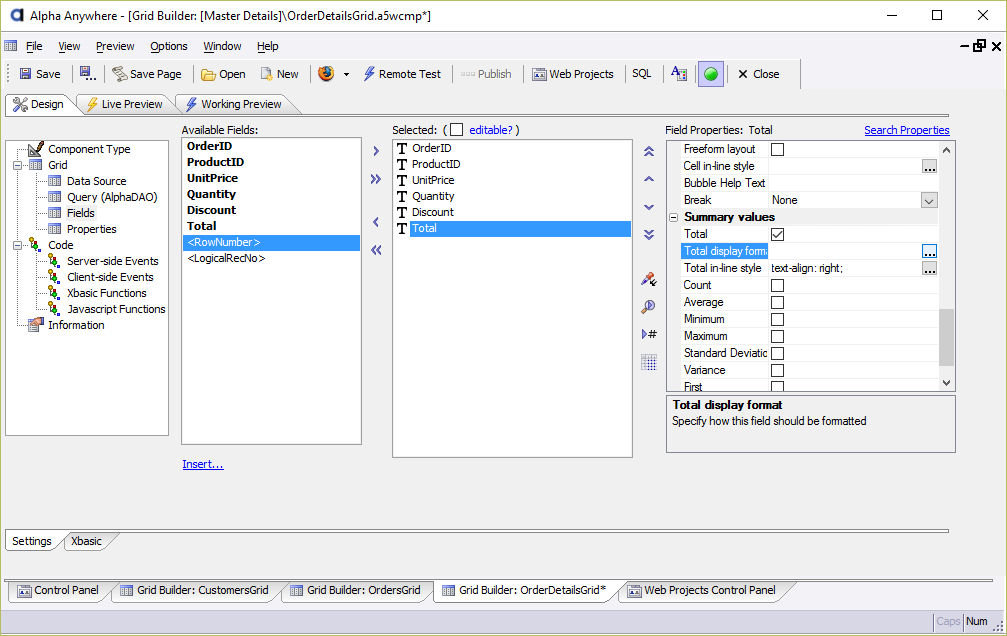Click the green circle status icon
This screenshot has width=1007, height=636.
click(x=711, y=74)
